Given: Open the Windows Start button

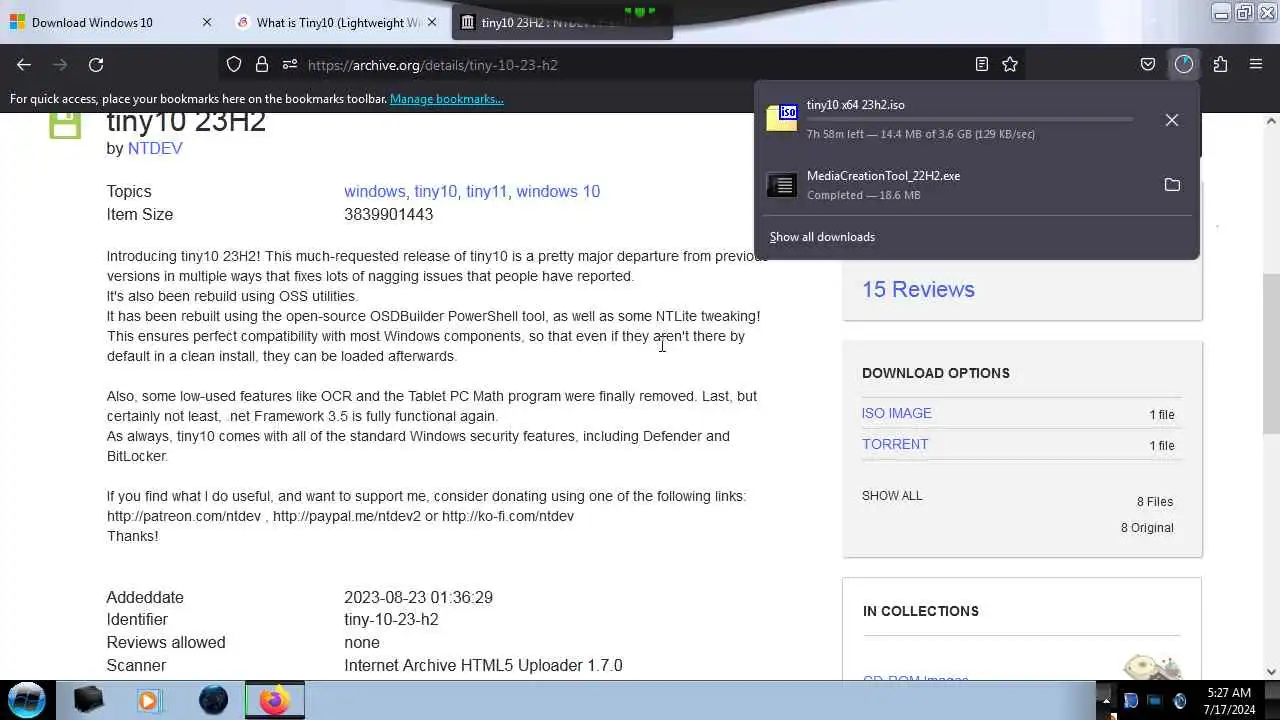Looking at the screenshot, I should [27, 699].
